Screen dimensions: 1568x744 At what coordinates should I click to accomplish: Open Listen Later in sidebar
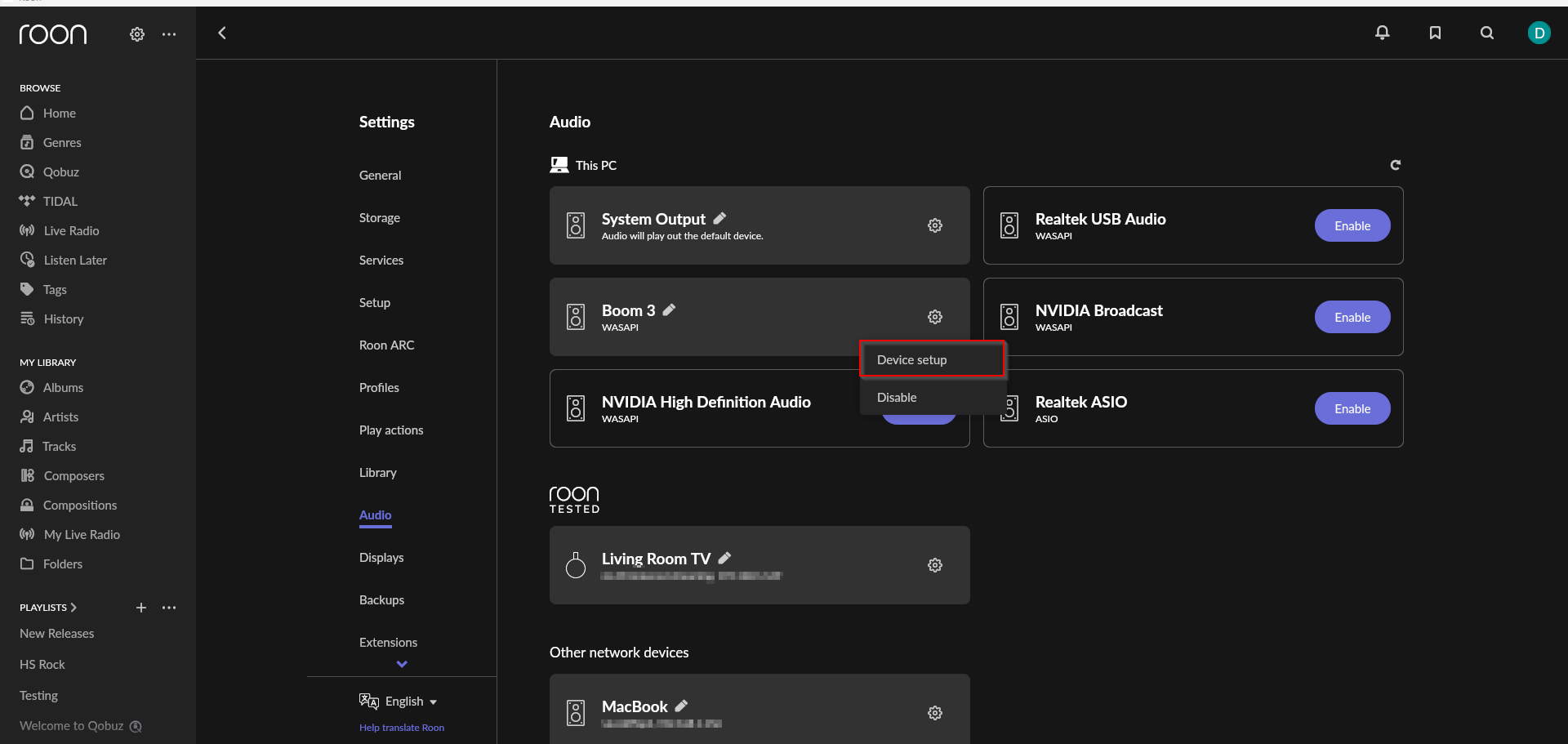pos(64,260)
